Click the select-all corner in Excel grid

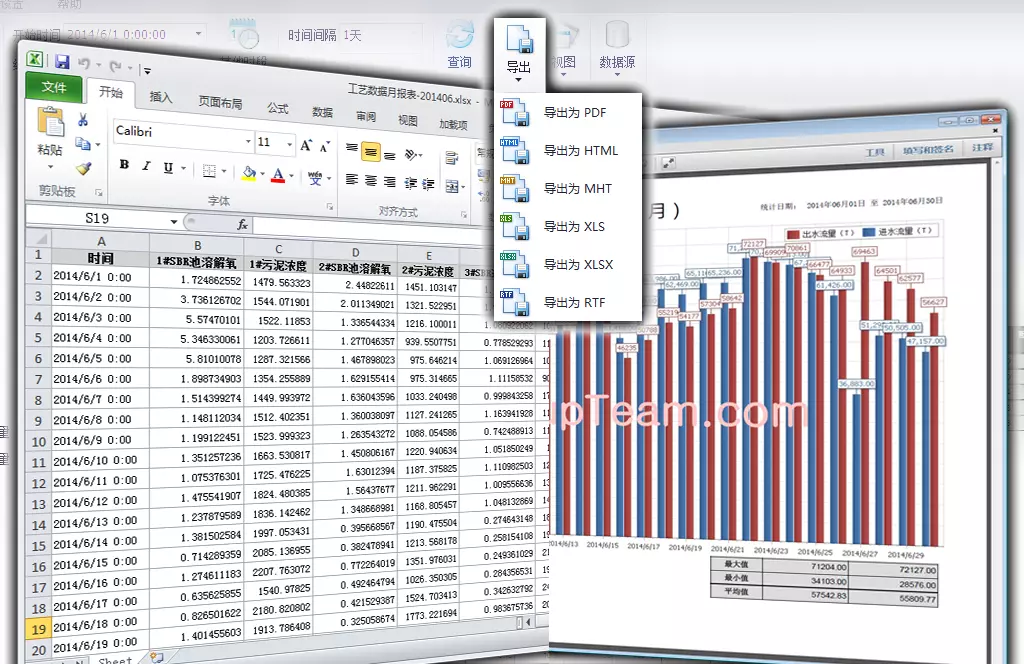(39, 238)
